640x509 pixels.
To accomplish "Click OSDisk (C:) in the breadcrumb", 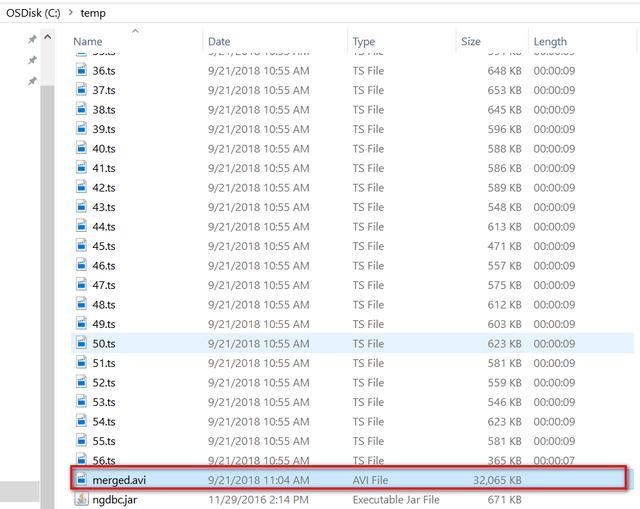I will pyautogui.click(x=33, y=13).
